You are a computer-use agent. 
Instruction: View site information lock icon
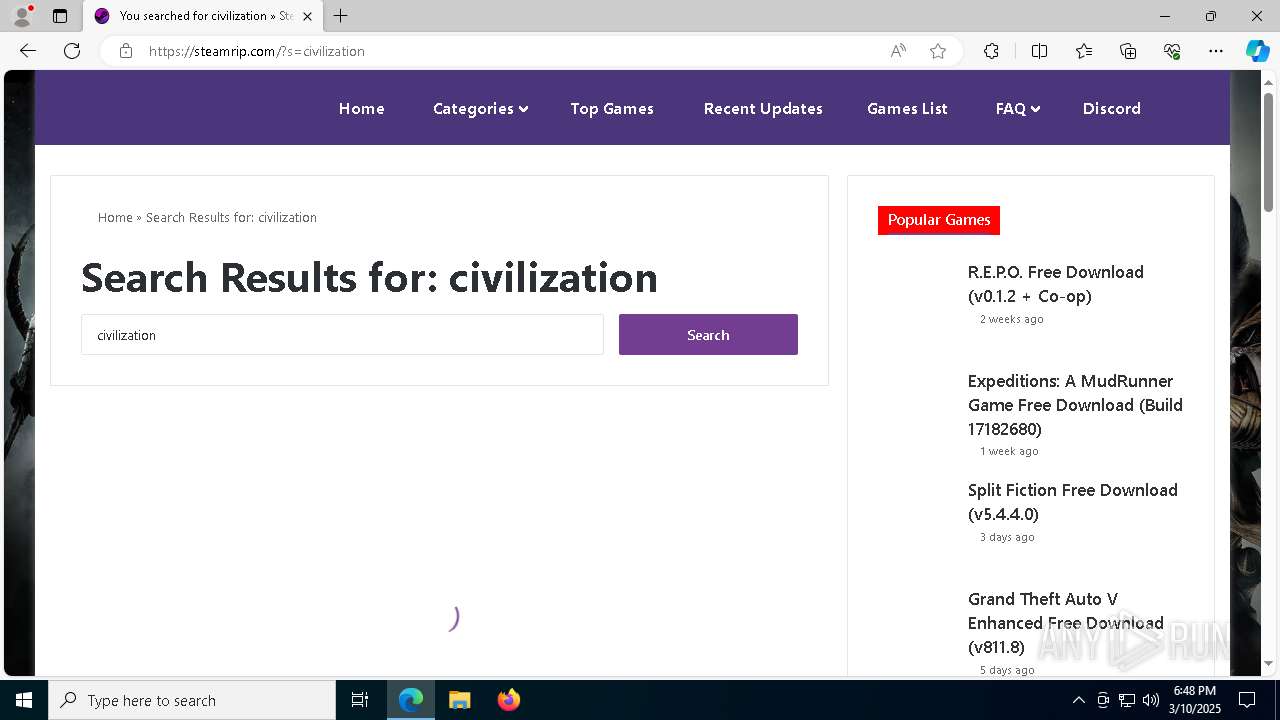[126, 51]
